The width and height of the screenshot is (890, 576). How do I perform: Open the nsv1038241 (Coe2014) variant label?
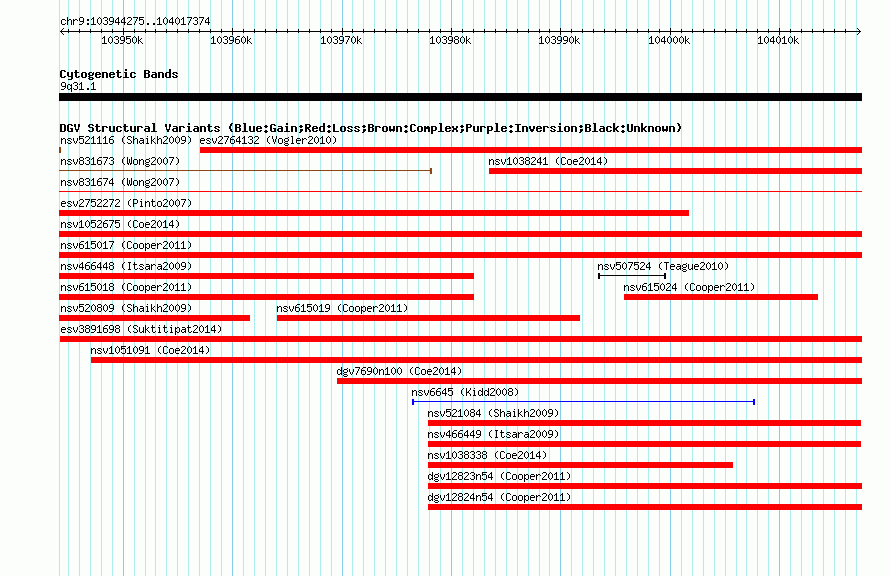548,161
